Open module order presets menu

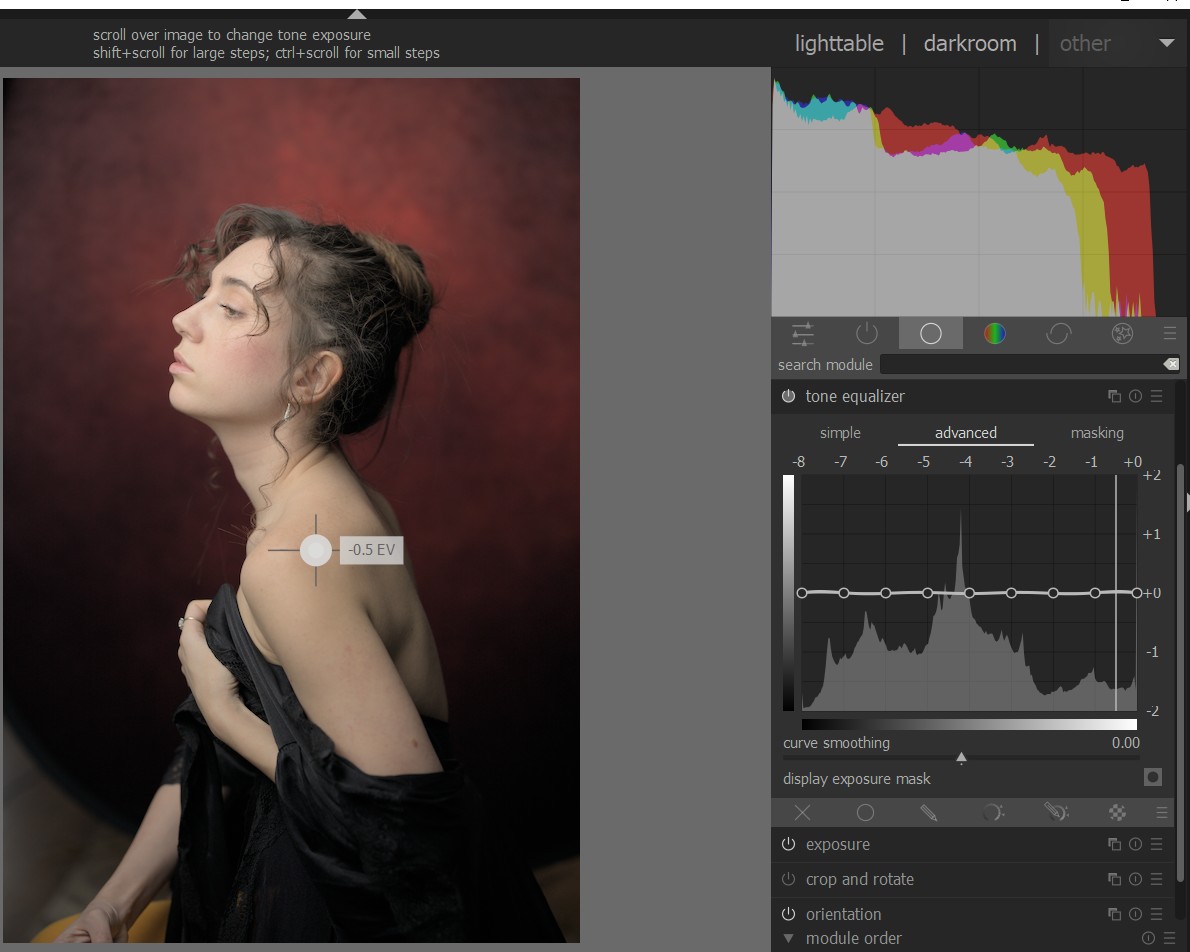tap(1170, 938)
